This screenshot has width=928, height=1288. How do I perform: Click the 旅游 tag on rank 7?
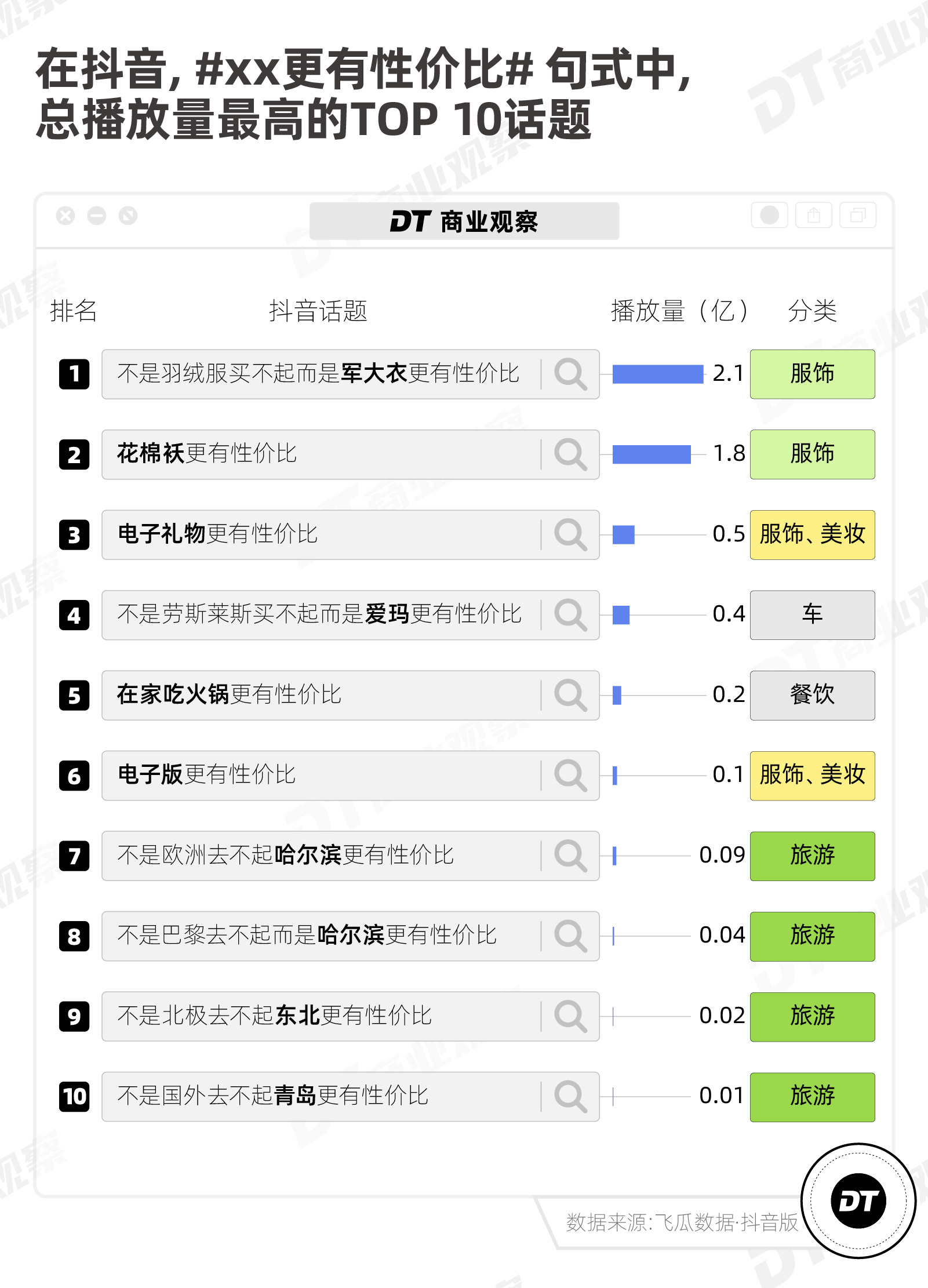coord(812,856)
